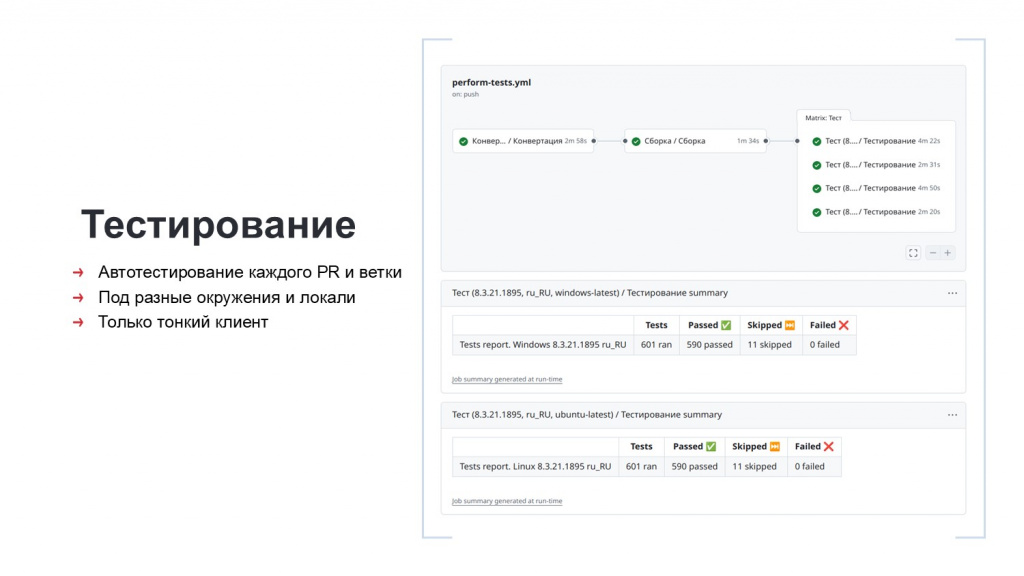
Task: Click 0 failed cell in Windows table
Action: [x=828, y=345]
